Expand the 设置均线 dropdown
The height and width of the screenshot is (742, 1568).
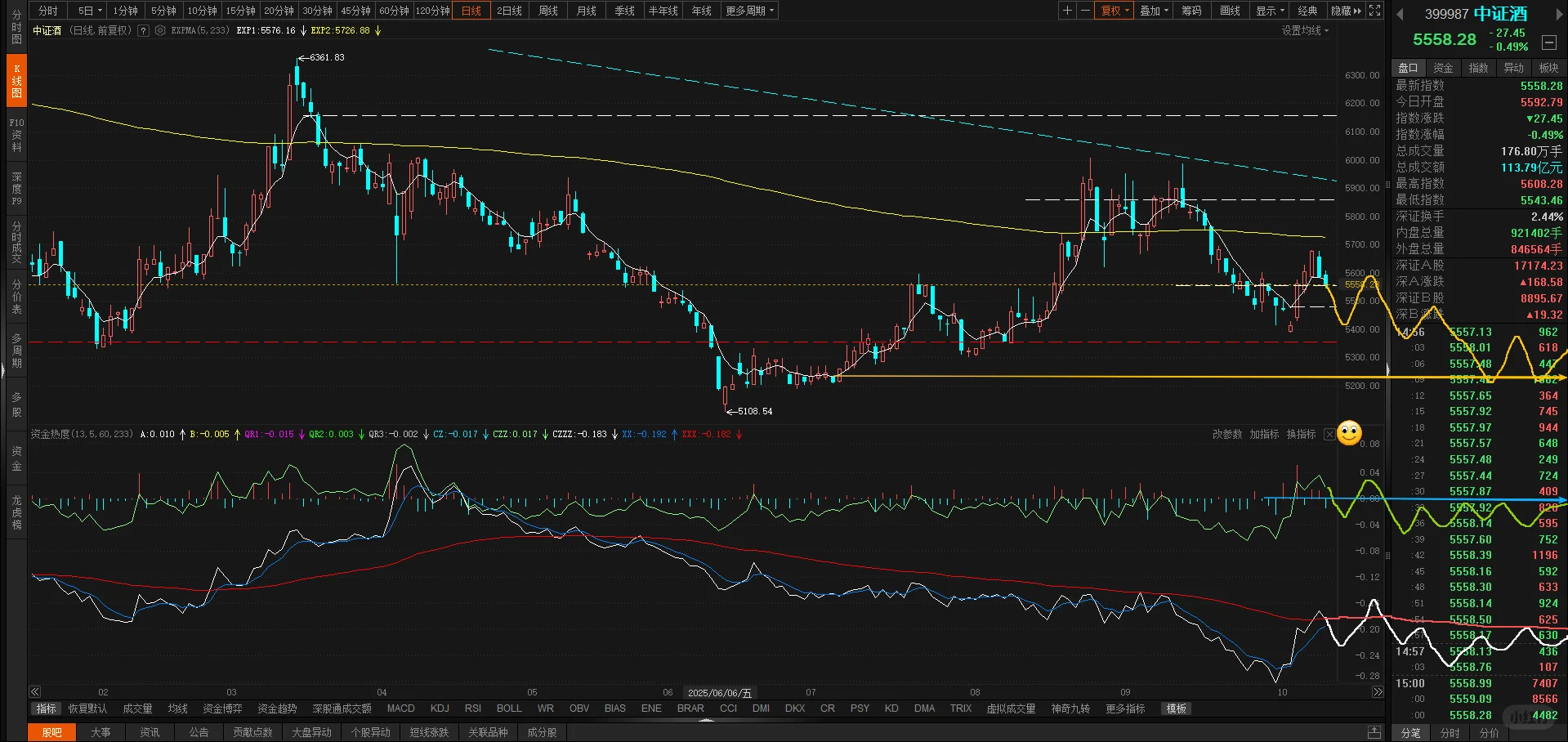tap(1305, 30)
